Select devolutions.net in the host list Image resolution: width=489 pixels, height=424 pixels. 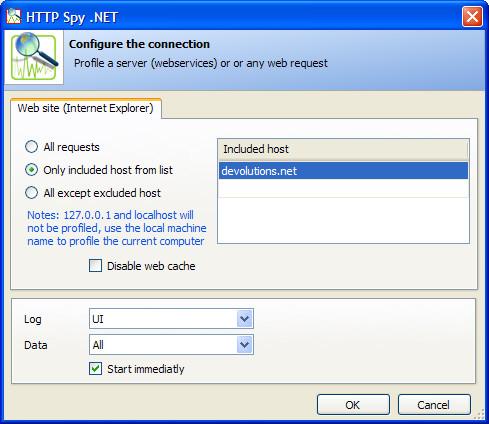pos(343,171)
